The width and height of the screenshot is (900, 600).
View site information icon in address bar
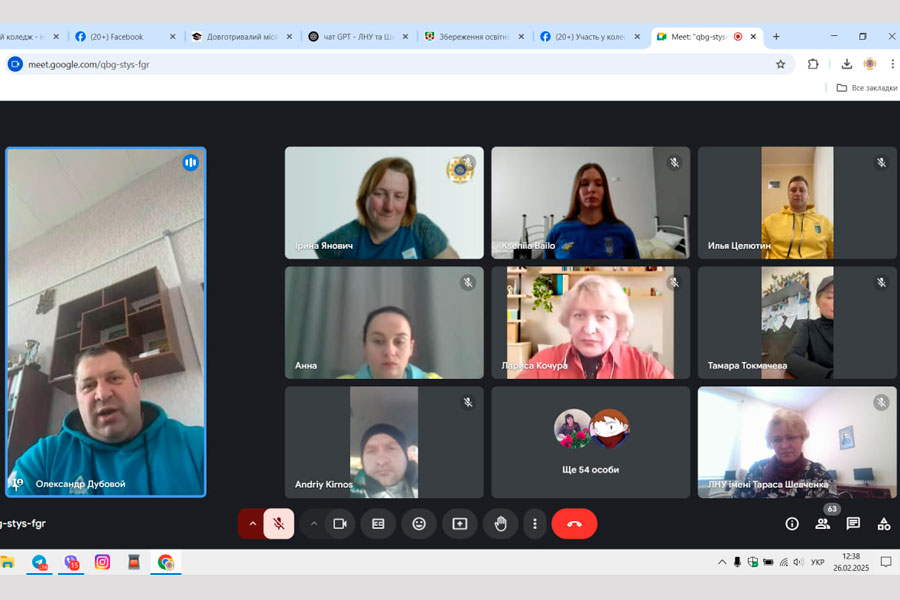point(15,64)
